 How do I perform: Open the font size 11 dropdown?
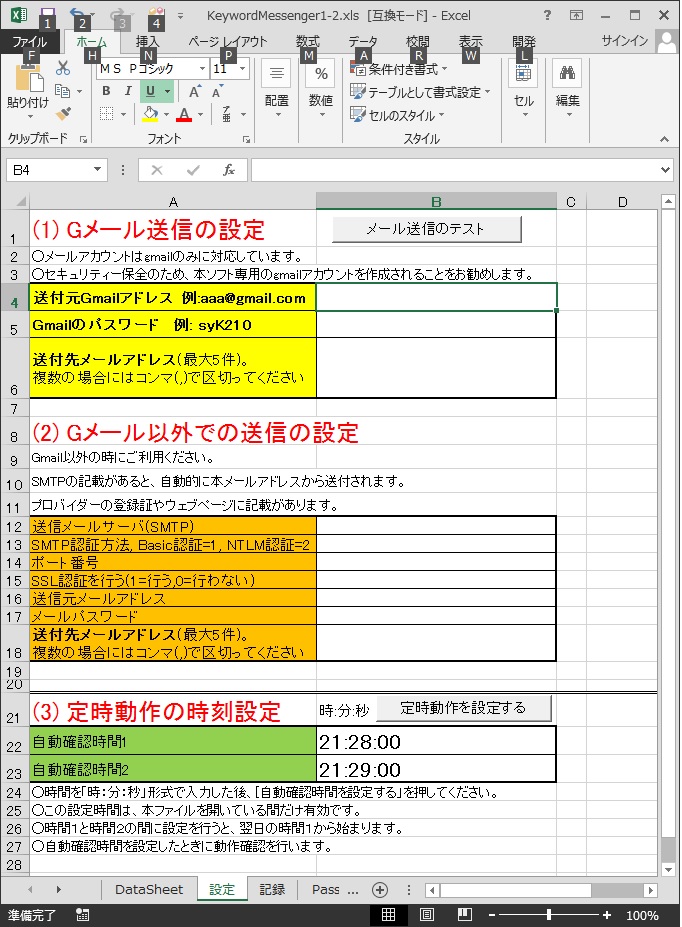[x=242, y=69]
